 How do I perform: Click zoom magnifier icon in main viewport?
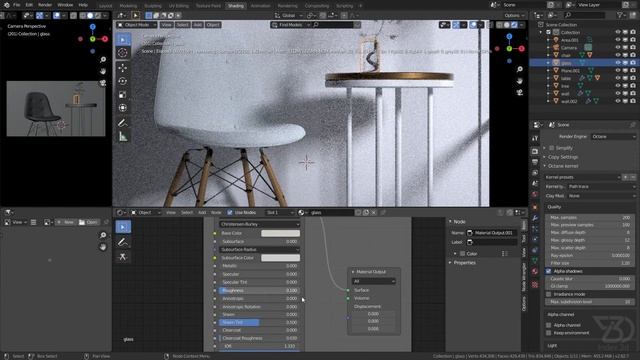tap(520, 69)
